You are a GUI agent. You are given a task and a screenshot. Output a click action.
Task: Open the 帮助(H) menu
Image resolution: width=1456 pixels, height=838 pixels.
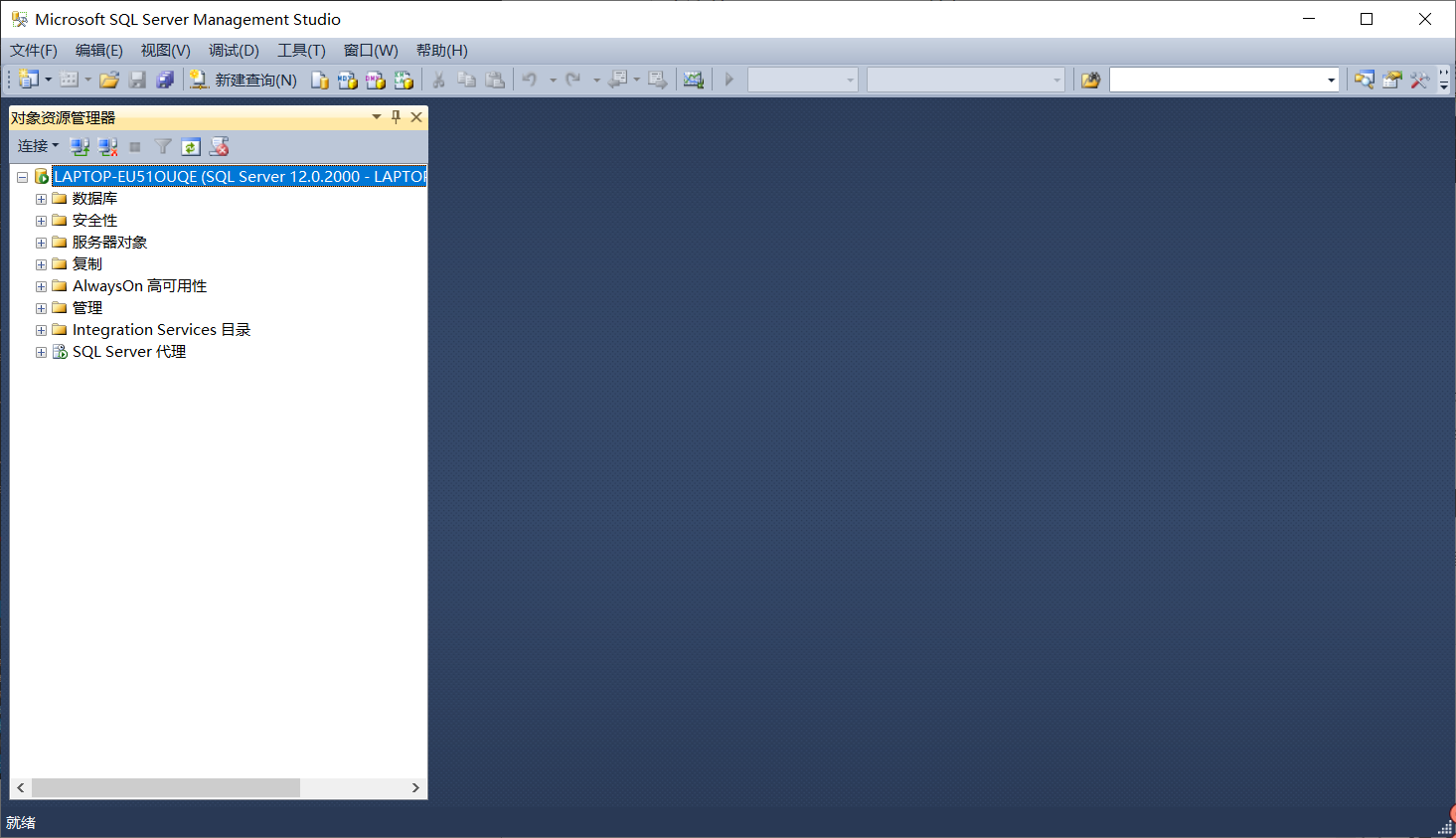[x=442, y=51]
